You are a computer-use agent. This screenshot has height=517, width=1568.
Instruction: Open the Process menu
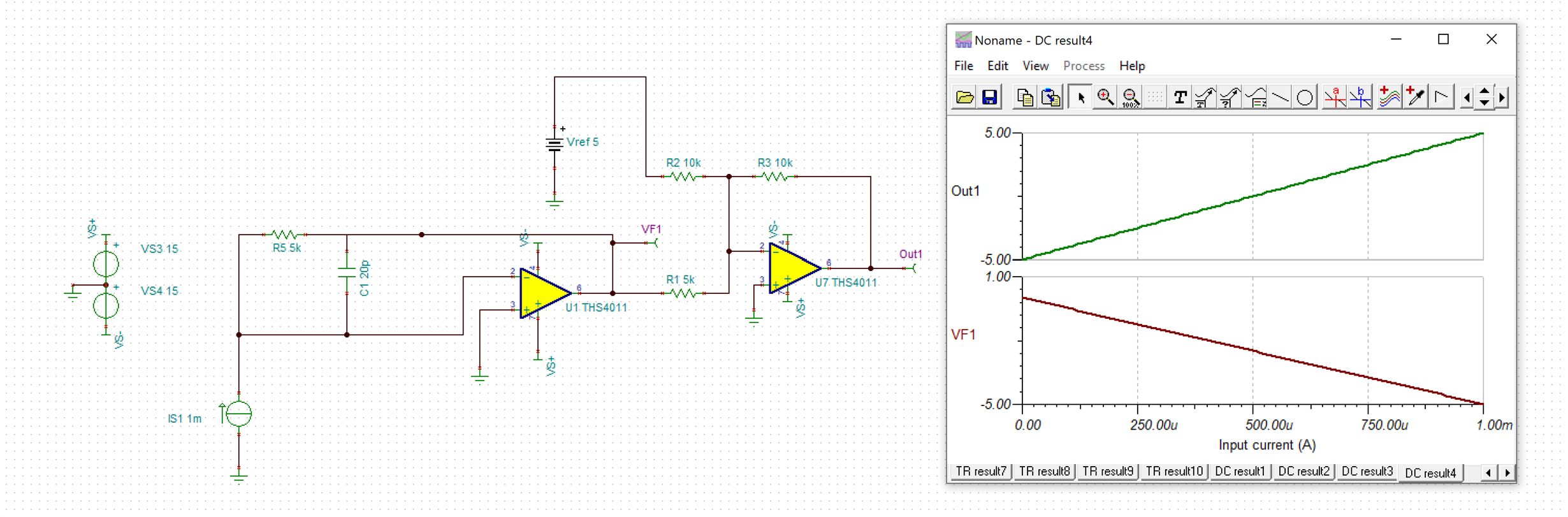(x=1084, y=66)
